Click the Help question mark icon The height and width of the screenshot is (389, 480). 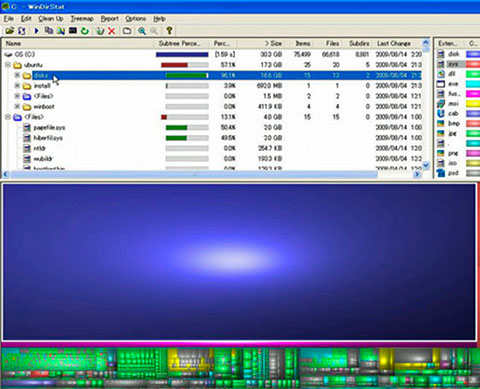click(x=169, y=31)
